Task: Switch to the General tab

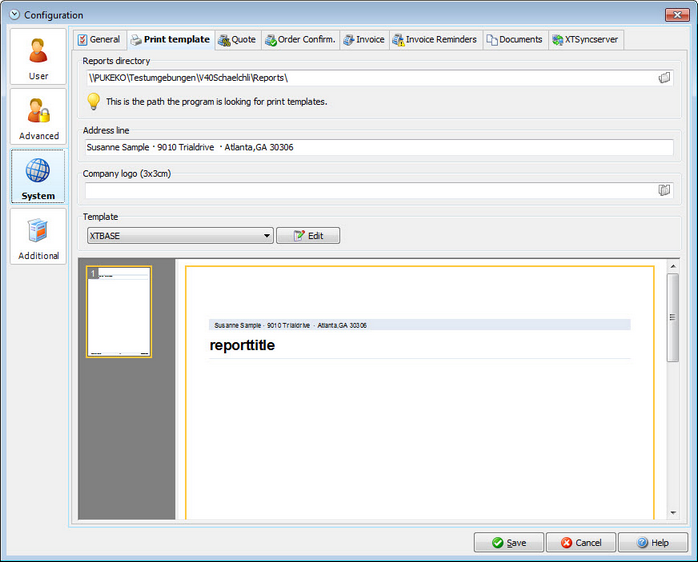Action: [100, 40]
